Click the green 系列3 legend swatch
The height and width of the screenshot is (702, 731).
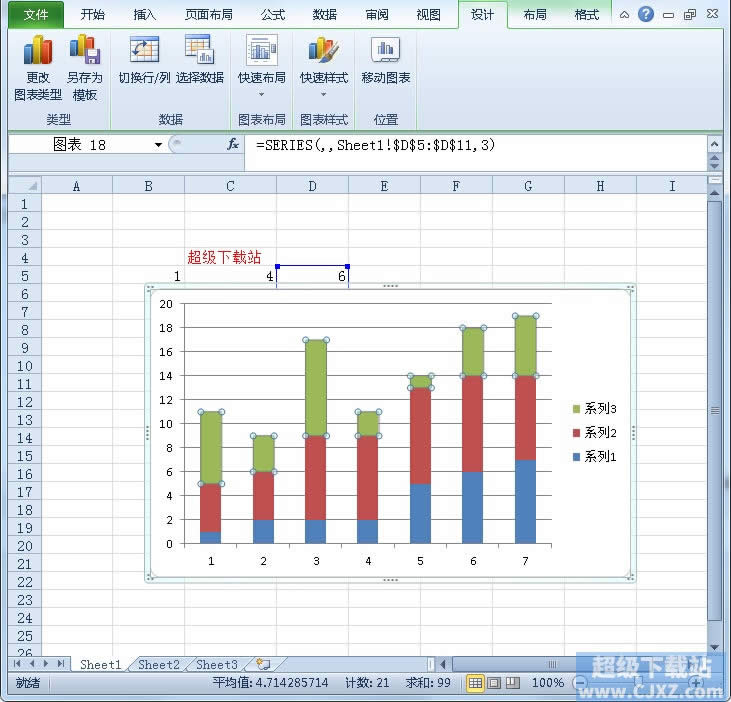click(x=577, y=409)
